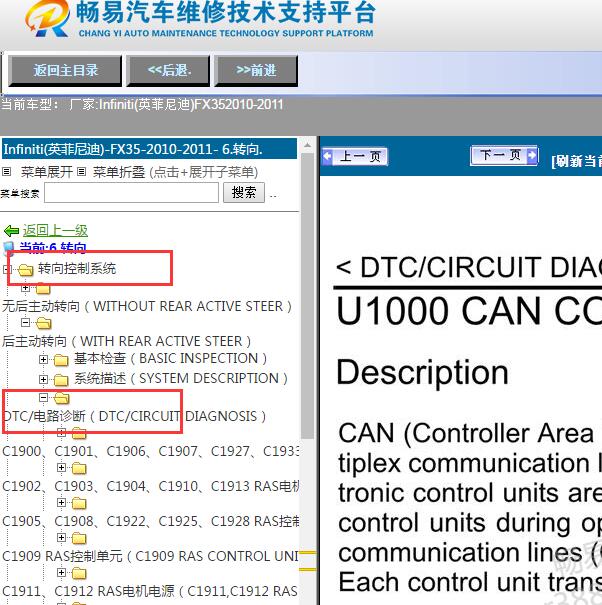602x605 pixels.
Task: Click the 系统描述 folder icon
Action: point(61,380)
